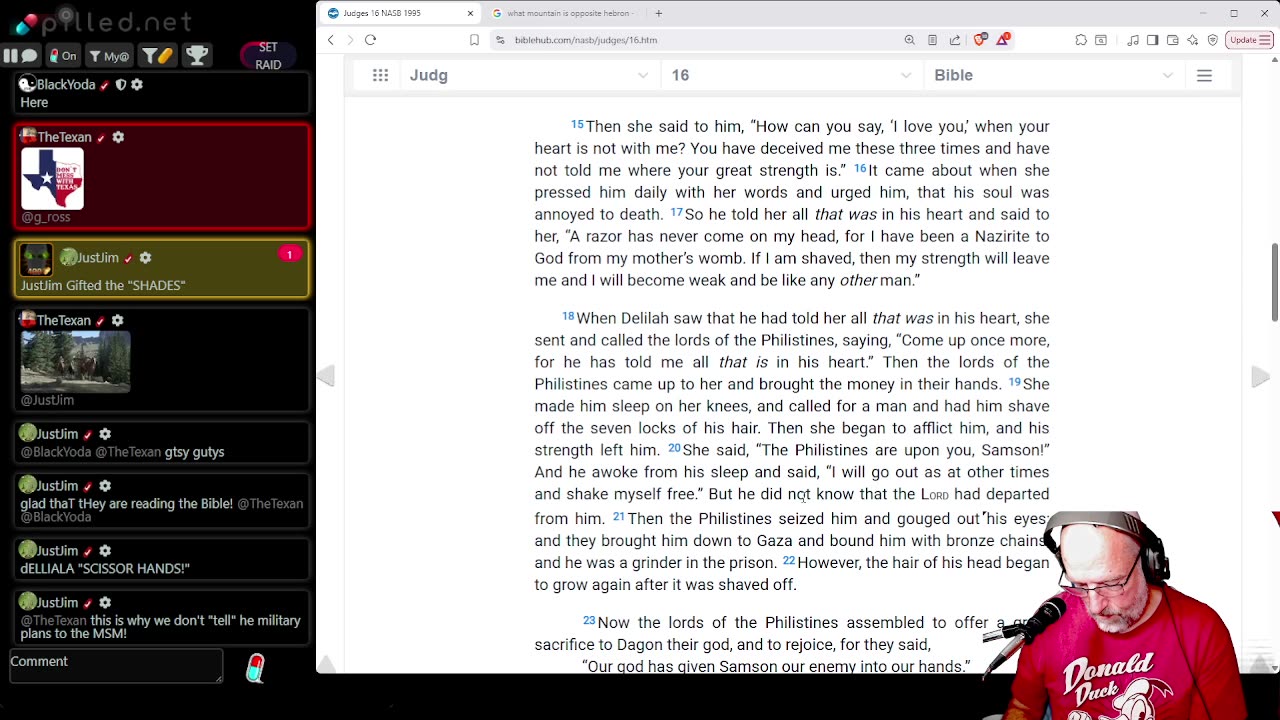Open the extensions puzzle icon
The image size is (1280, 720).
(x=1081, y=40)
